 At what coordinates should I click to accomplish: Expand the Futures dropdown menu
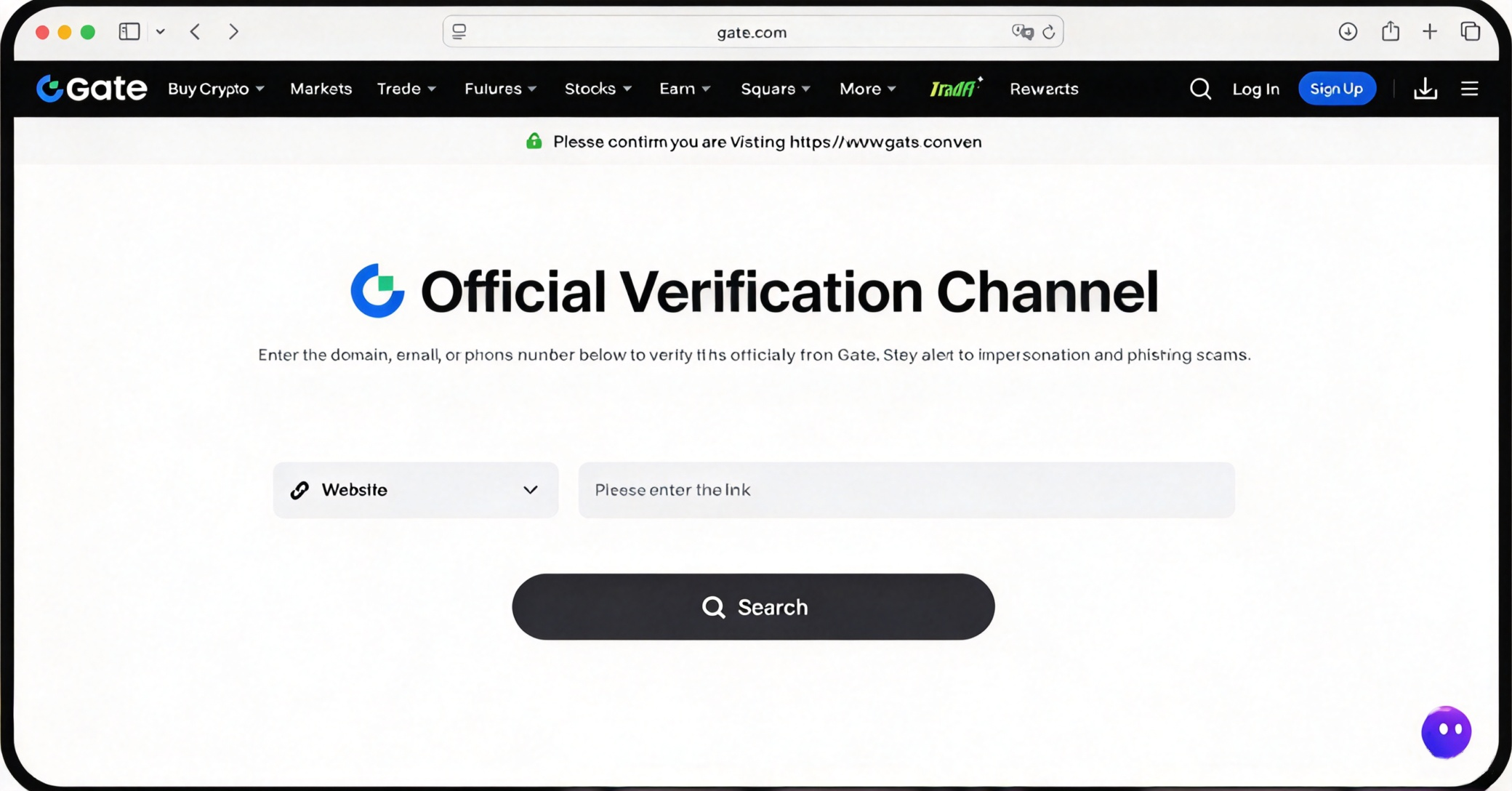point(501,89)
